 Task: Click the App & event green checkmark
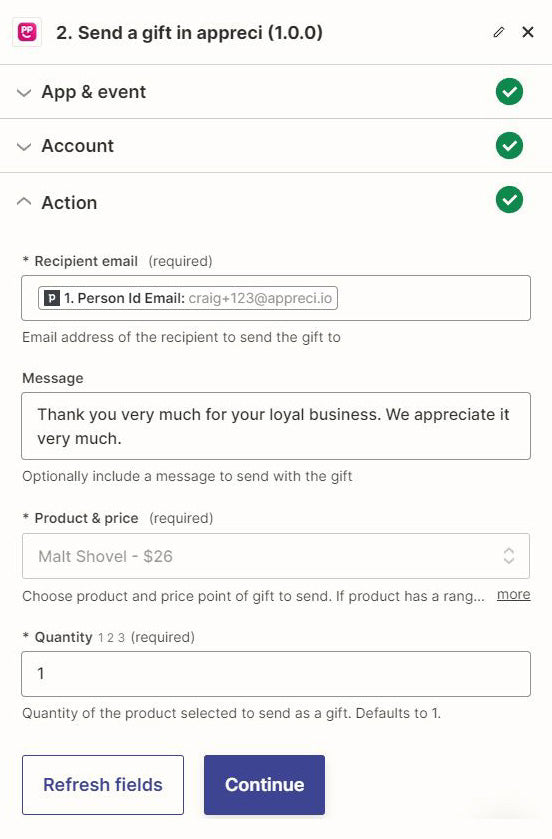[509, 91]
